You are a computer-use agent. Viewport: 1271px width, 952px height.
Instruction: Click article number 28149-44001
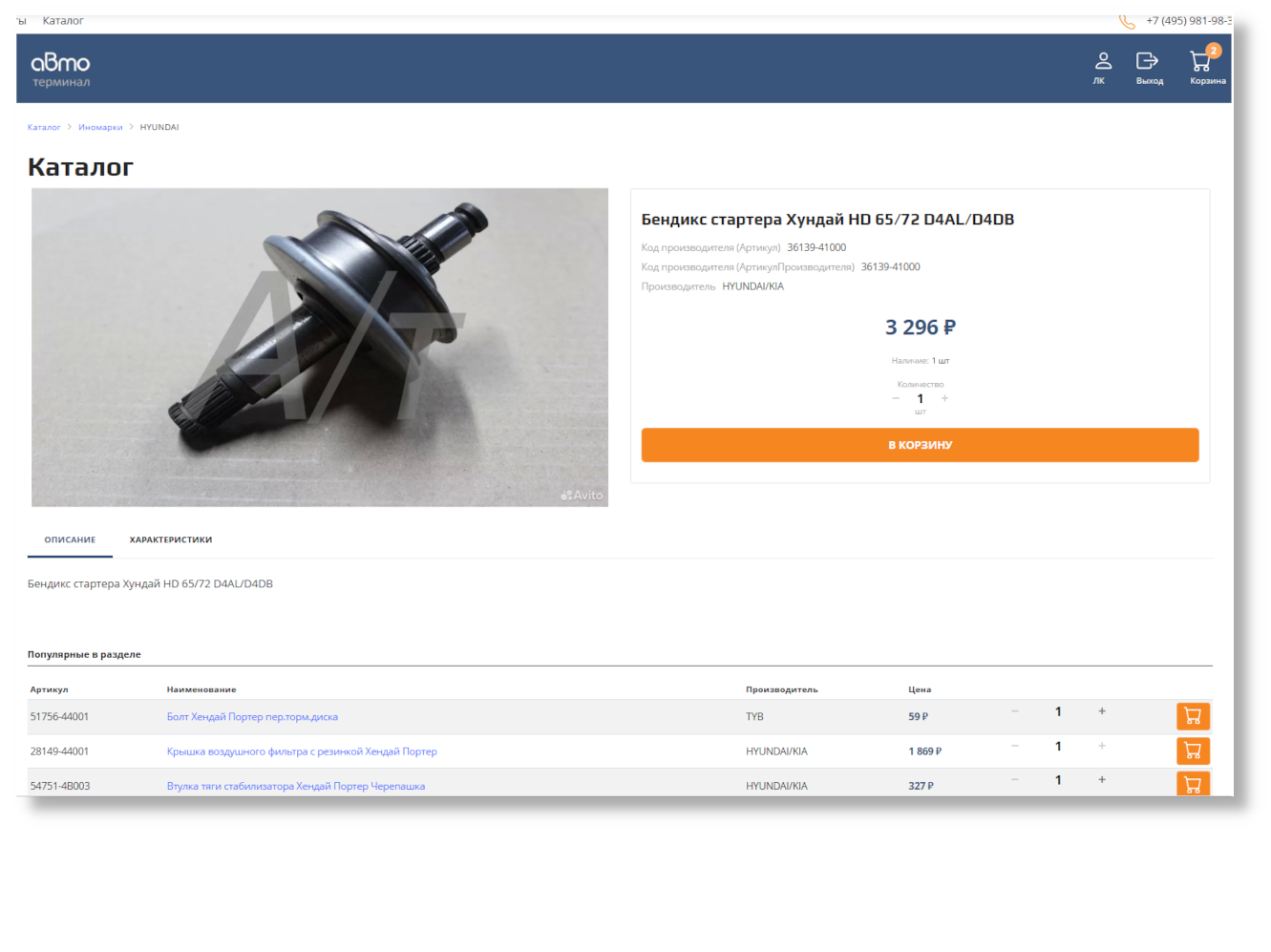(59, 751)
